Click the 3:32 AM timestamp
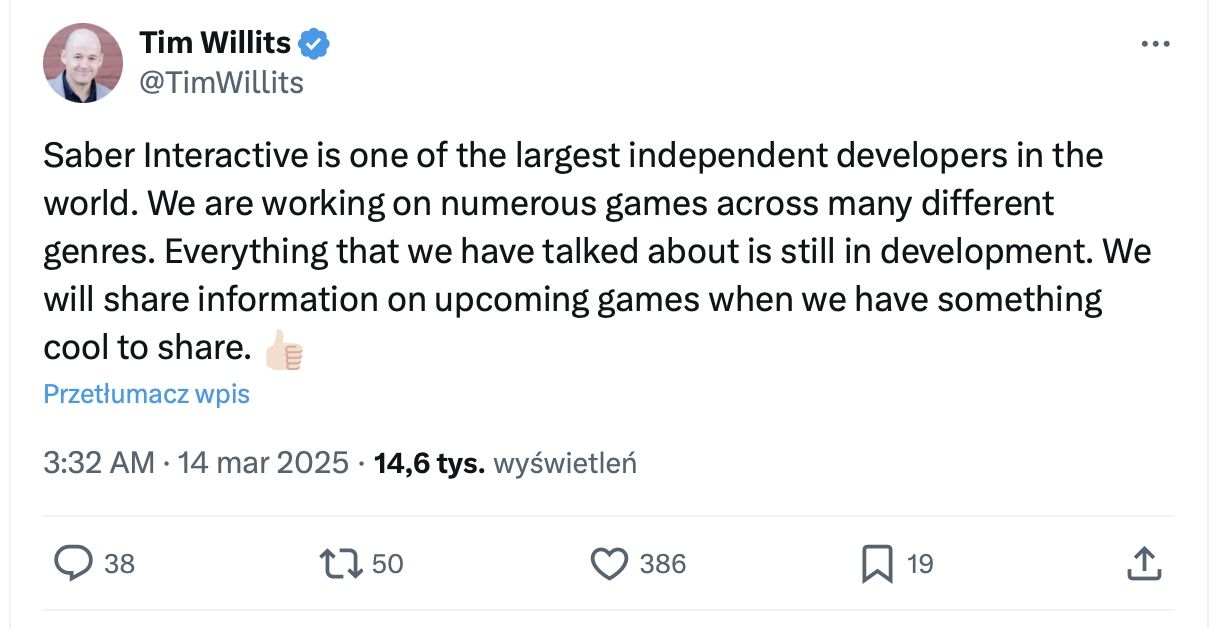Viewport: 1227px width, 629px height. coord(99,463)
